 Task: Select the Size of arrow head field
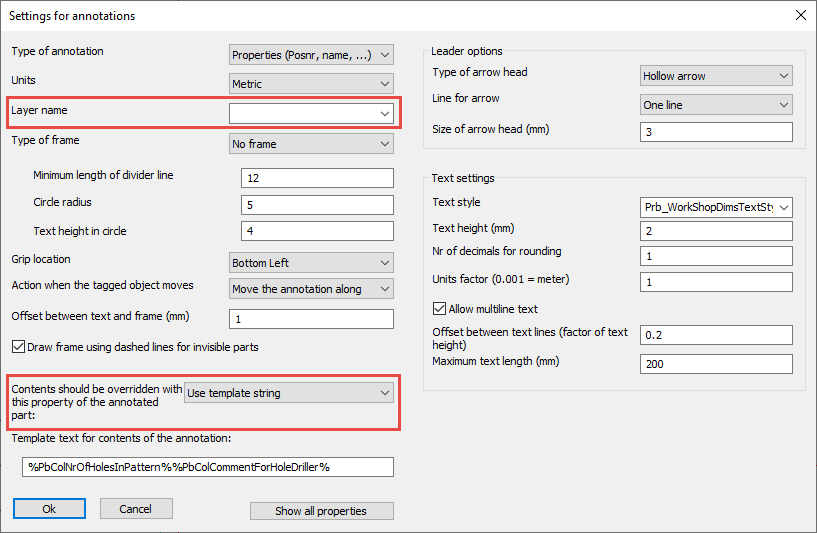point(715,132)
